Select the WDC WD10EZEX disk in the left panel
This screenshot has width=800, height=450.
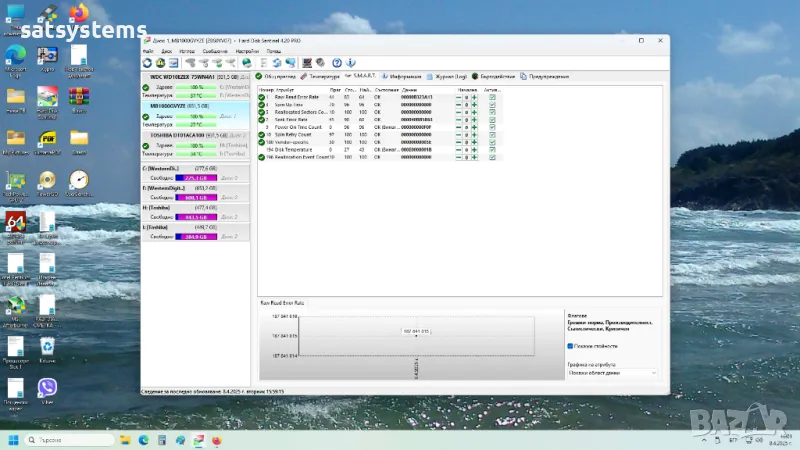[x=194, y=75]
